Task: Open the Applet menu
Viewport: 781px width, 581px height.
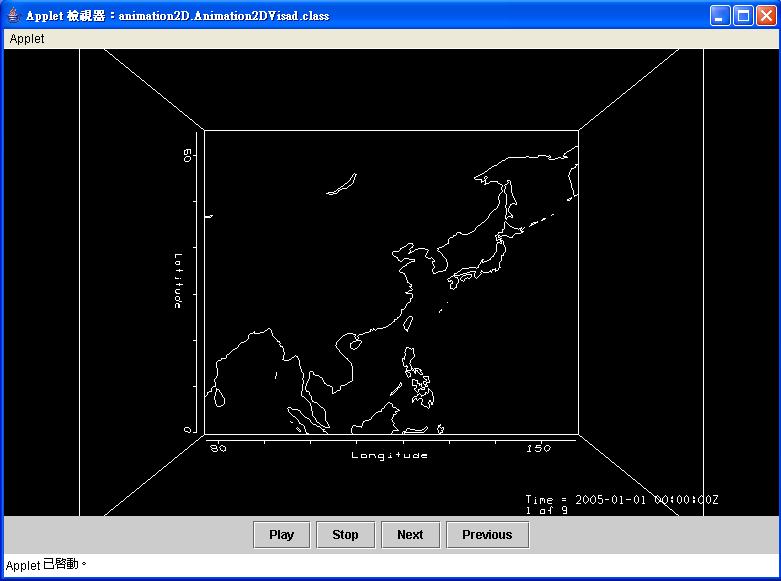Action: (x=27, y=39)
